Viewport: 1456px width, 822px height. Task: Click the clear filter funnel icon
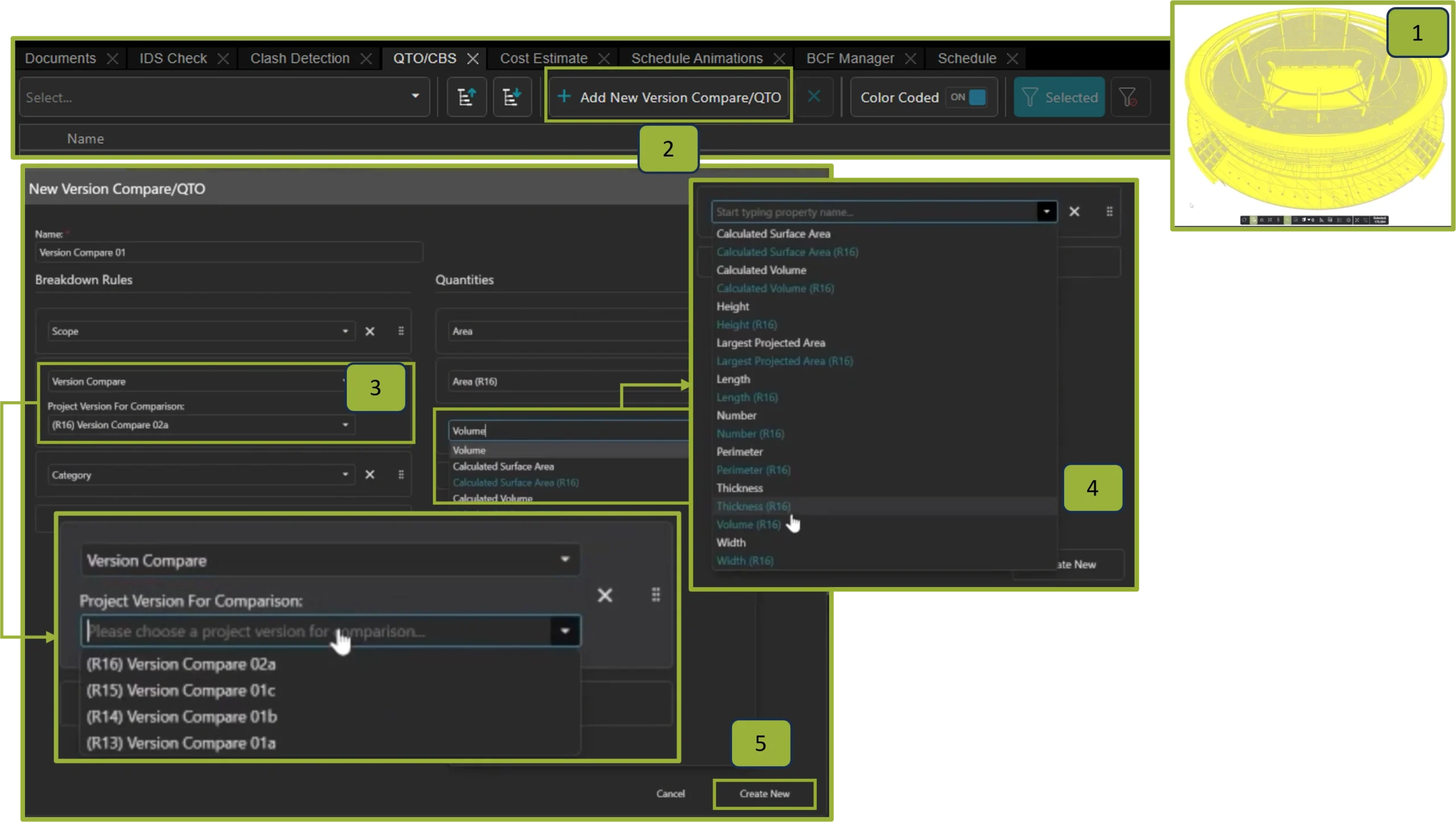[1129, 97]
